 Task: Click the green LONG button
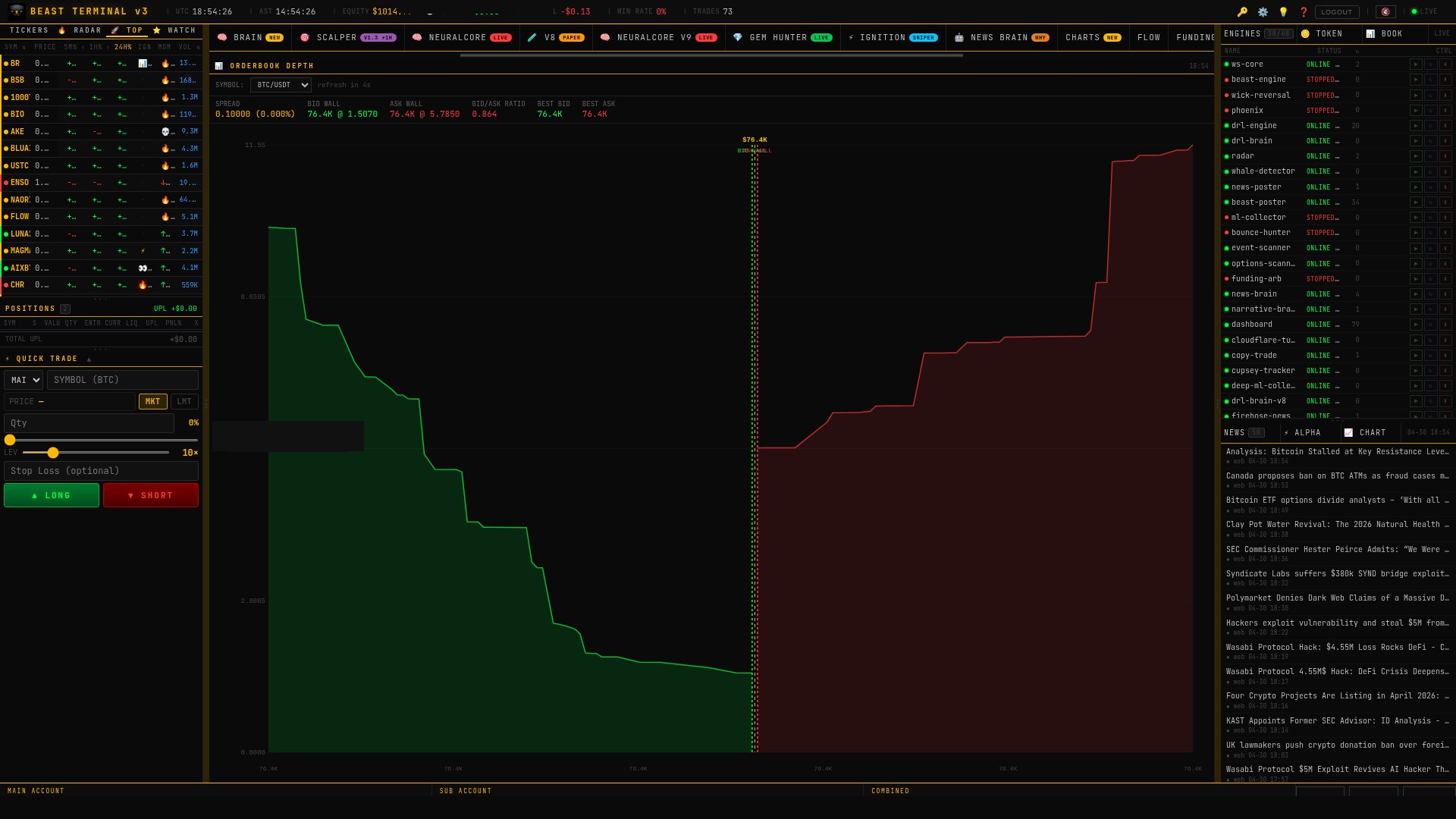click(51, 494)
